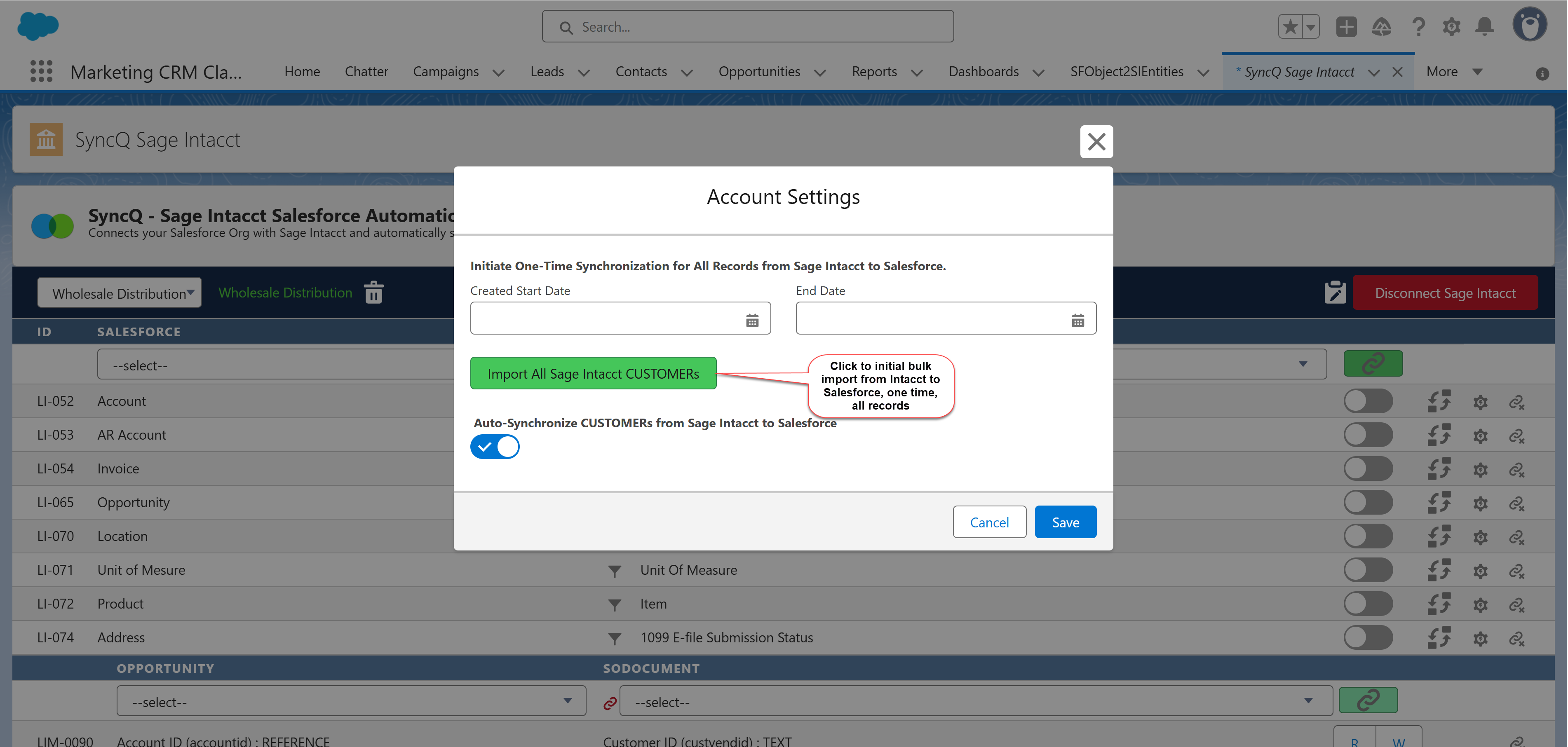Select the SyncQ Sage Intacct tab
This screenshot has height=747, width=1568.
pos(1299,72)
